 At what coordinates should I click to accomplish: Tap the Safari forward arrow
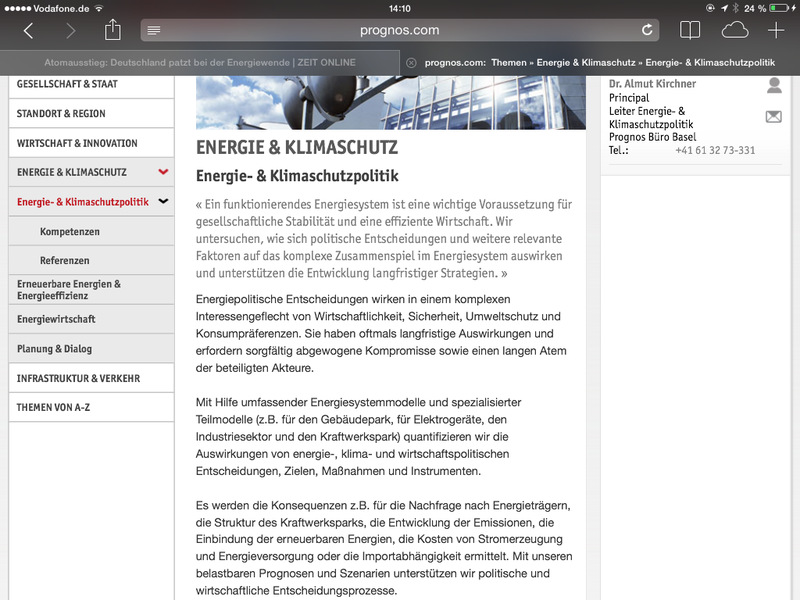click(x=70, y=31)
